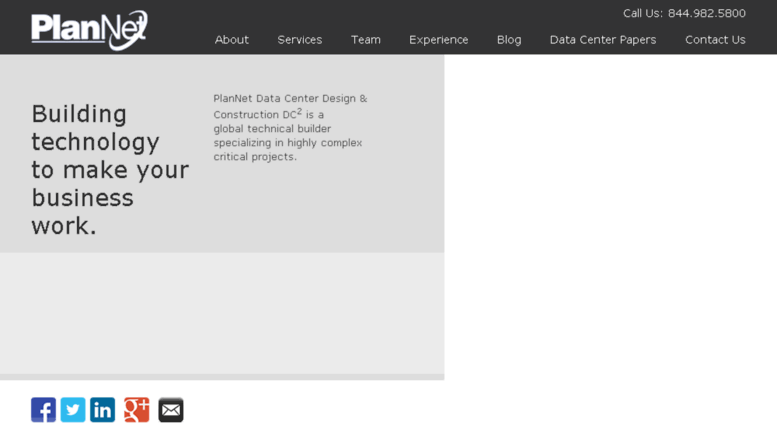Visit the Blog page
777x423 pixels.
(509, 40)
